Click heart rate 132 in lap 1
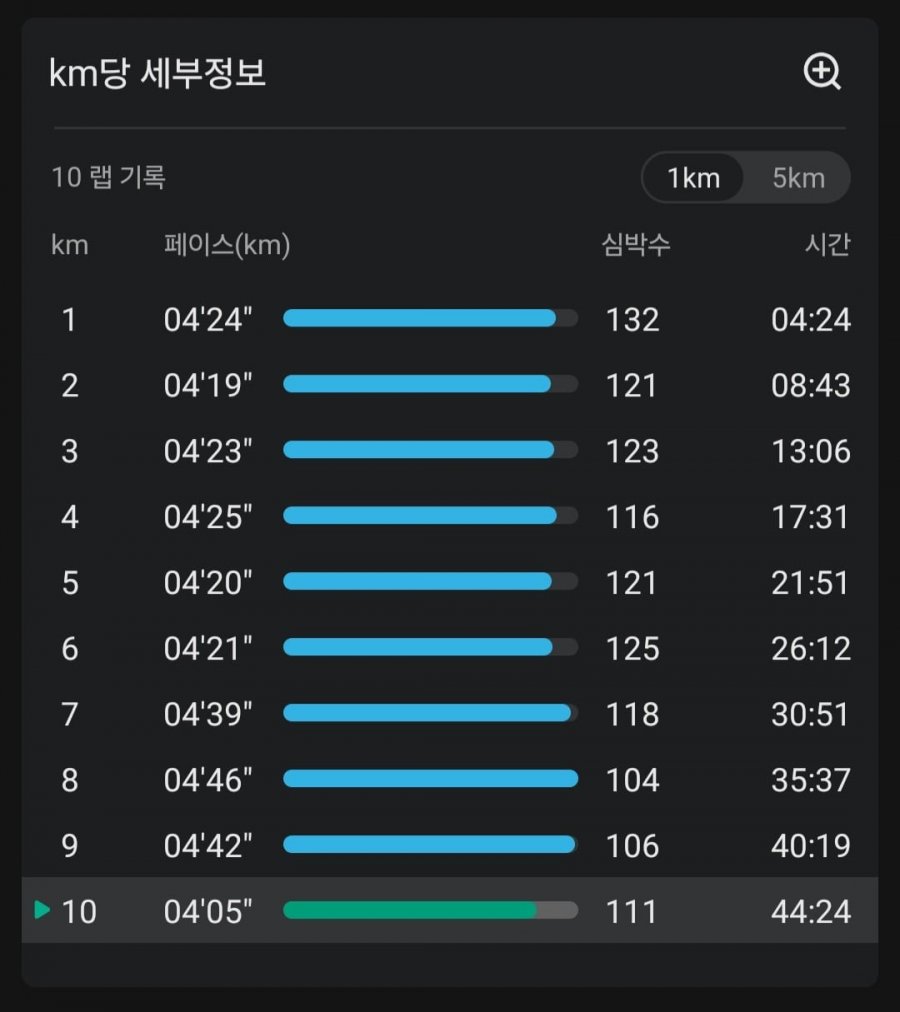 [x=633, y=319]
